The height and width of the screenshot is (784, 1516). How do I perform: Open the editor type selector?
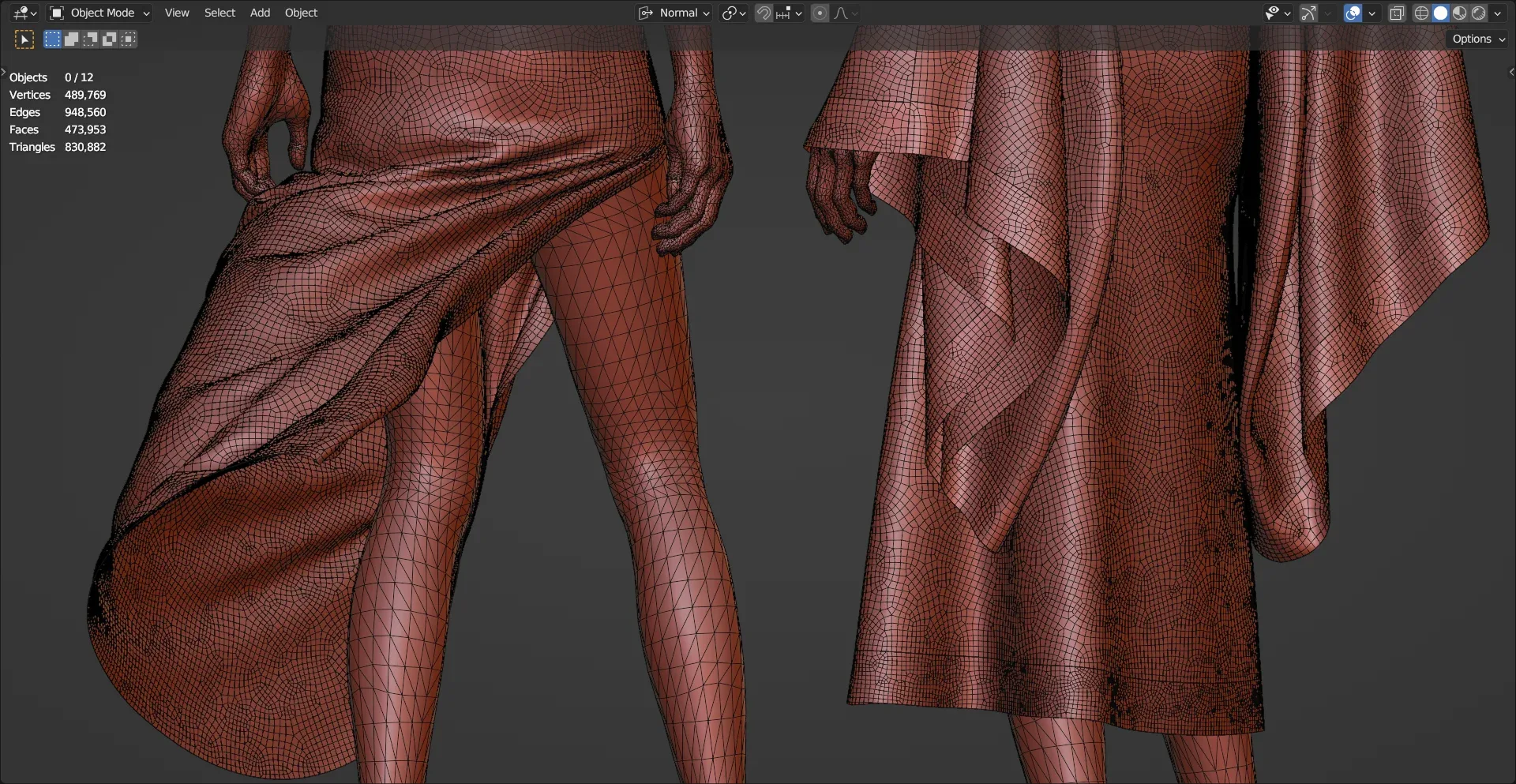(x=25, y=13)
